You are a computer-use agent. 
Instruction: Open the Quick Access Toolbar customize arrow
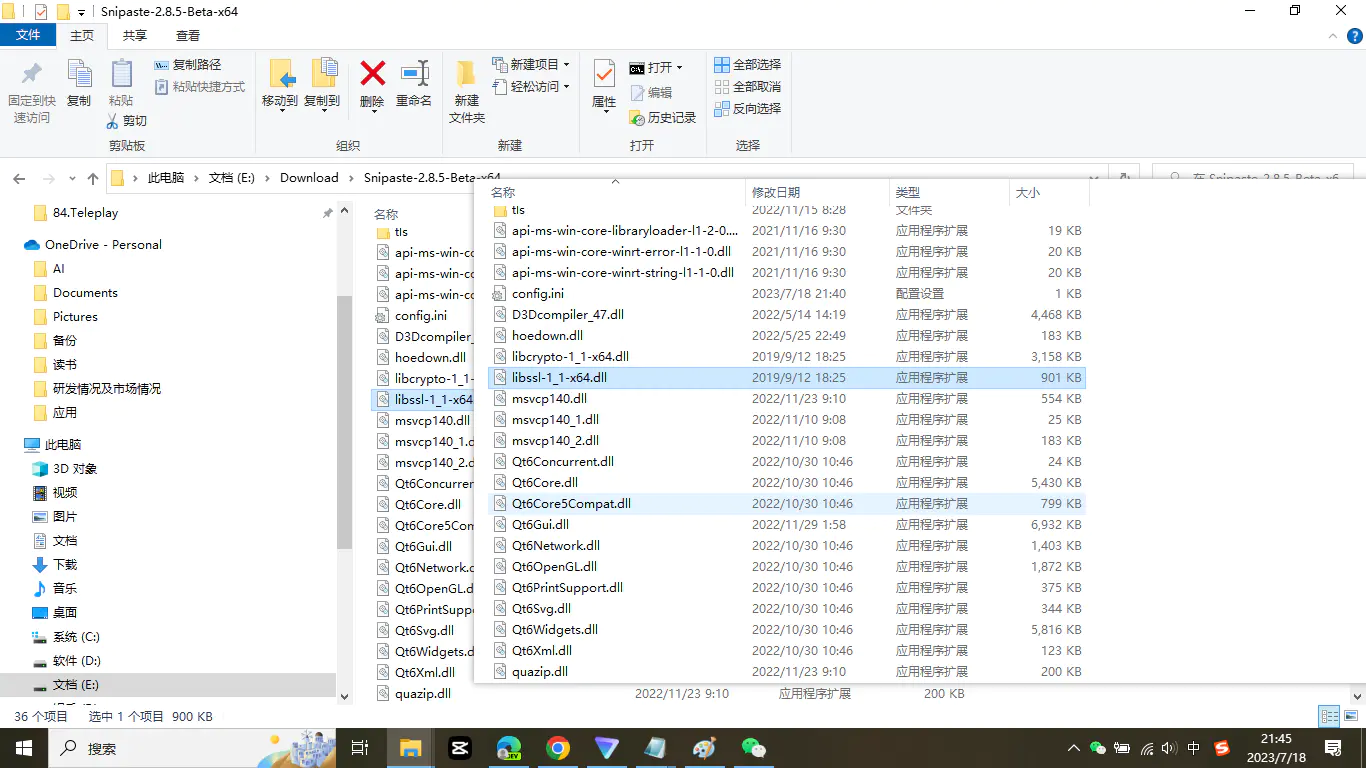pos(82,13)
